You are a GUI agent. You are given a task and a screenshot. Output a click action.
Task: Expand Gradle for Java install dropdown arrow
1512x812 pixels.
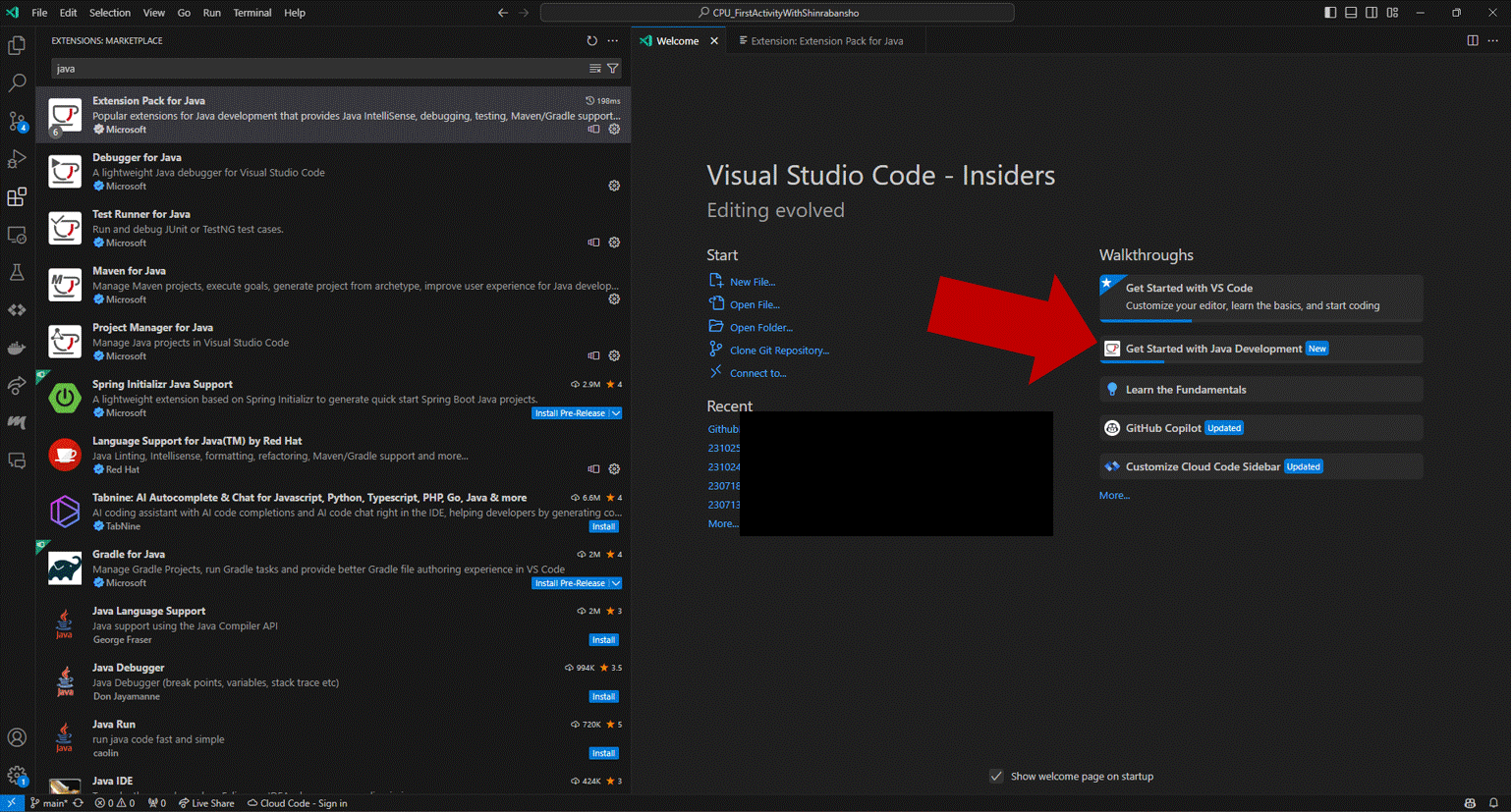pos(616,583)
